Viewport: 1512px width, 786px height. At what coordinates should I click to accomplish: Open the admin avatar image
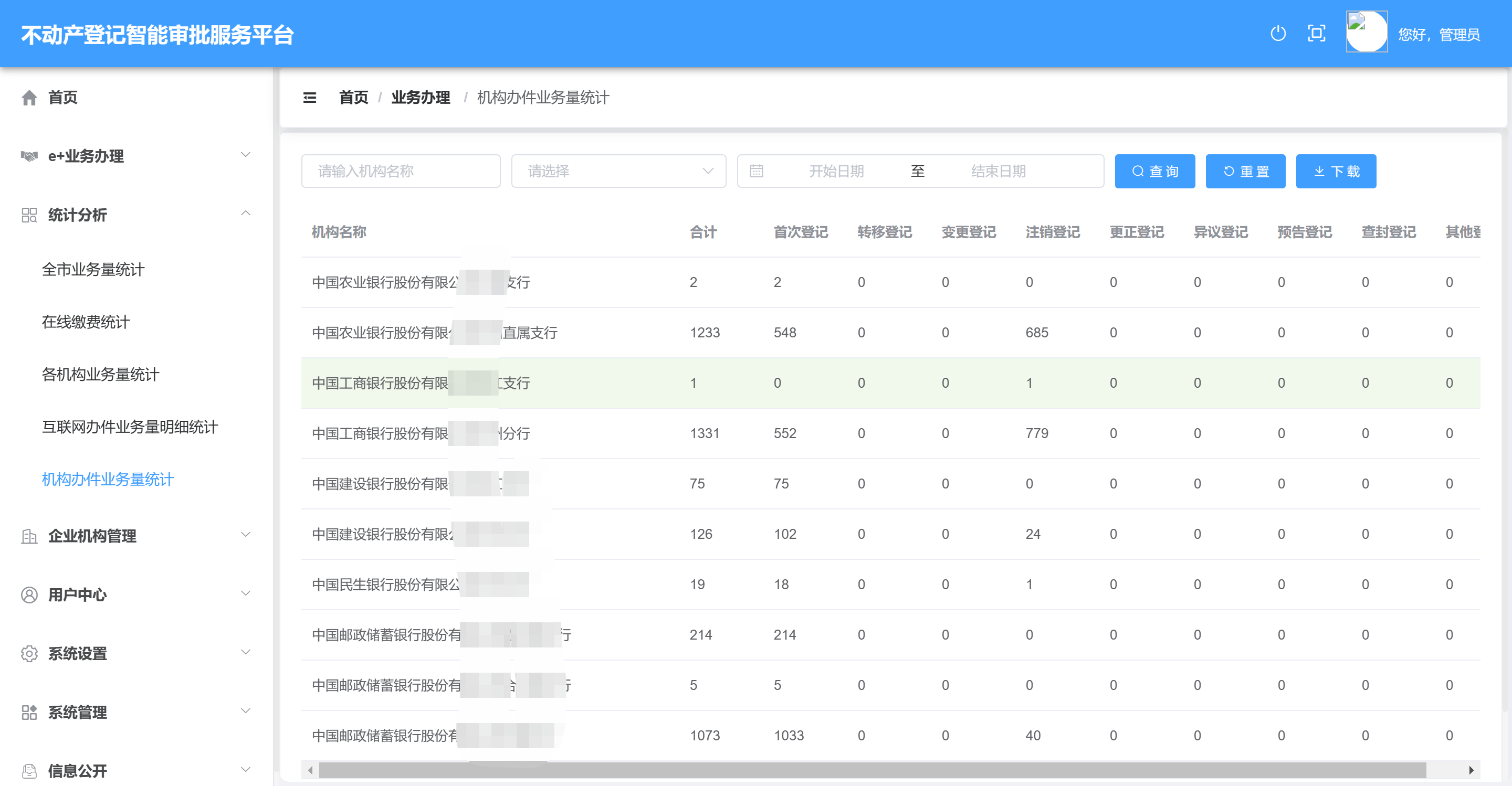[x=1367, y=31]
